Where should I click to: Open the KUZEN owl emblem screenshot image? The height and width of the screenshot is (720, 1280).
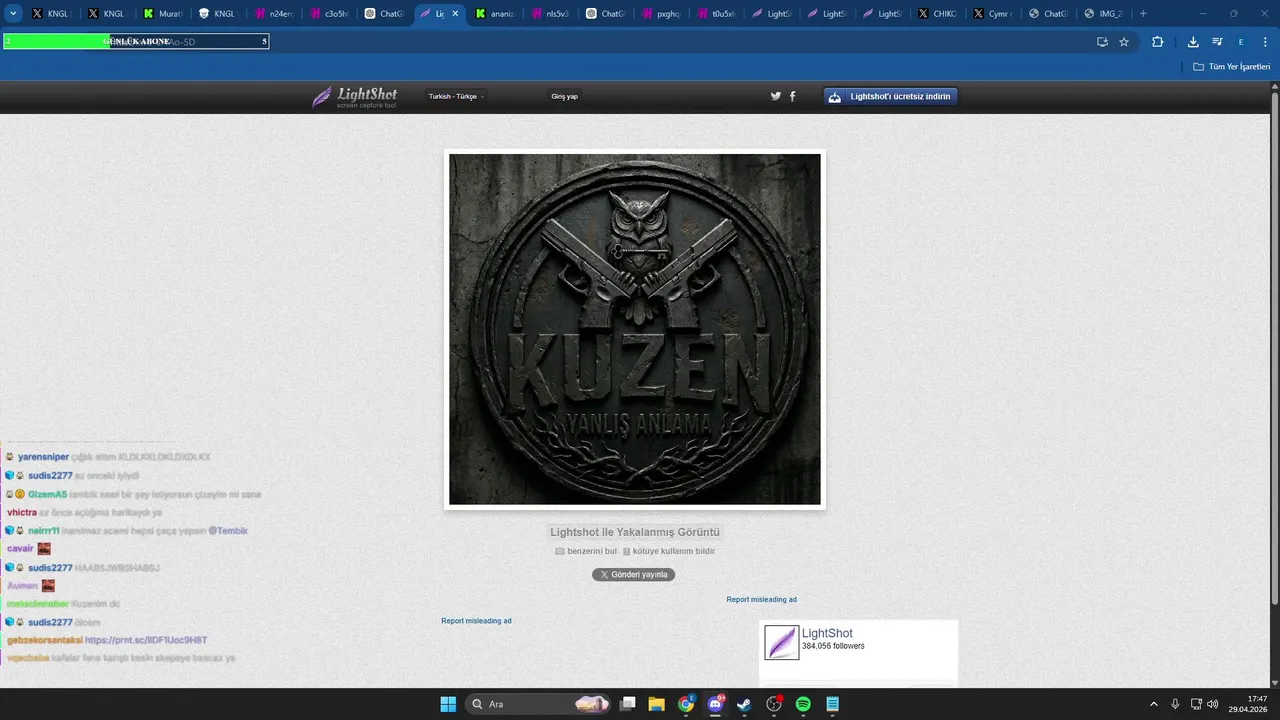[x=635, y=329]
